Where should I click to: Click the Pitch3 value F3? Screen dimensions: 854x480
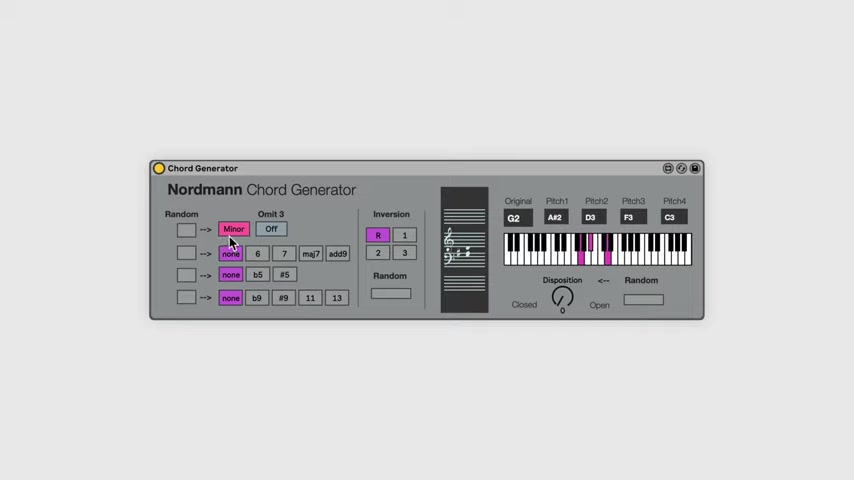point(633,217)
